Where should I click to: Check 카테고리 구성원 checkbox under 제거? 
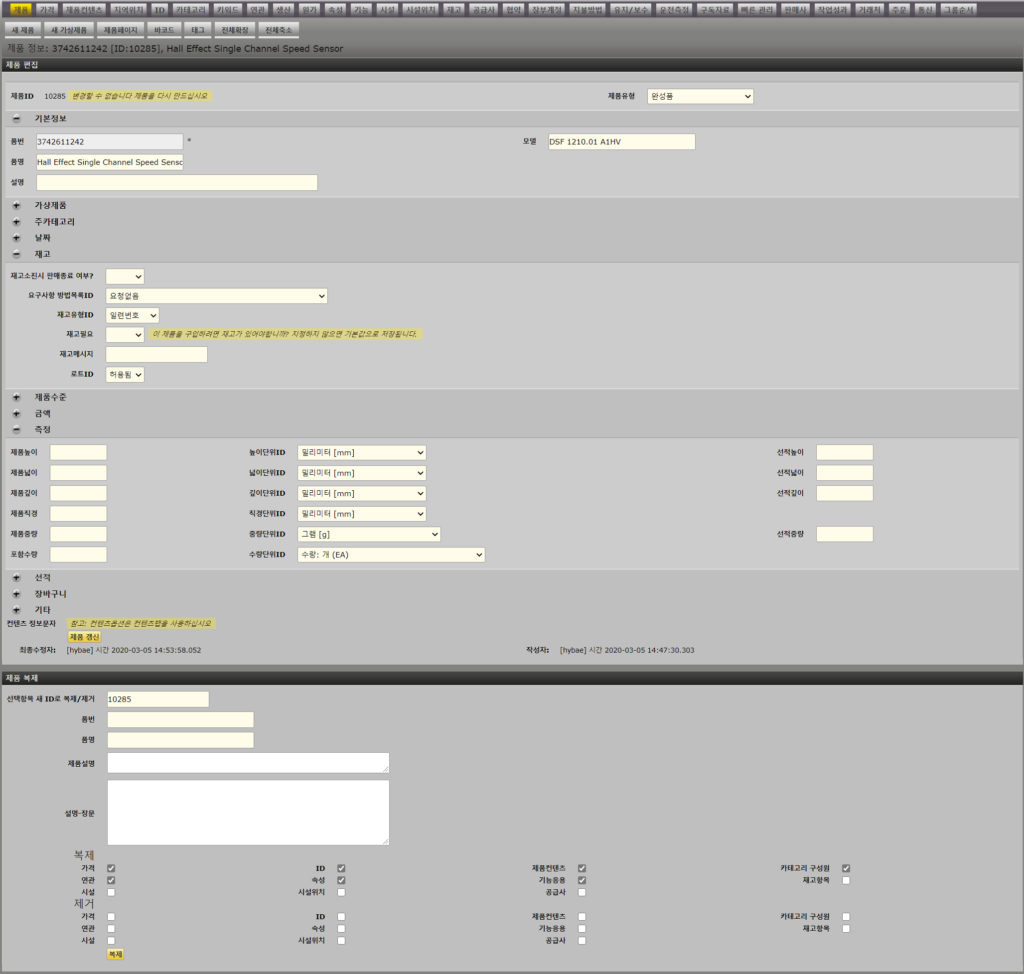click(846, 916)
